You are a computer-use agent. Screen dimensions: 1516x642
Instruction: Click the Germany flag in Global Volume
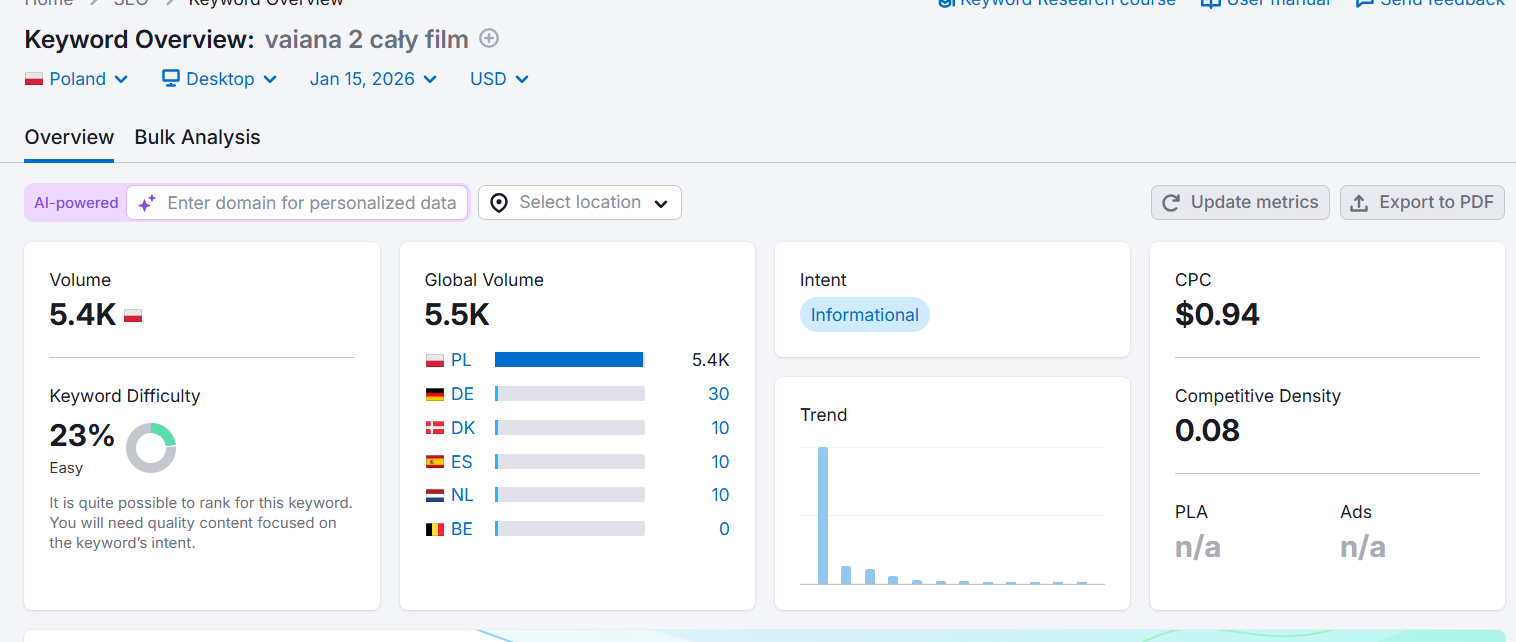point(435,394)
